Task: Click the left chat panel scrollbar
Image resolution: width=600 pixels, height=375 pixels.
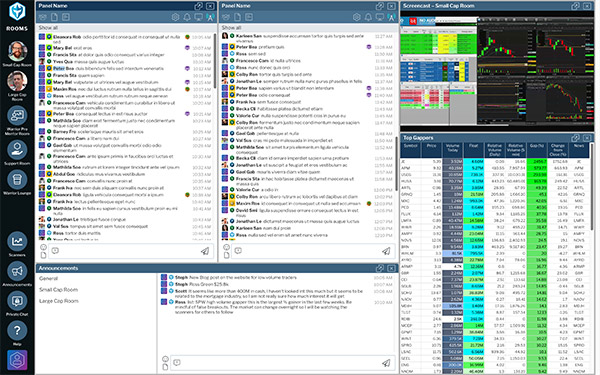Action: click(215, 61)
